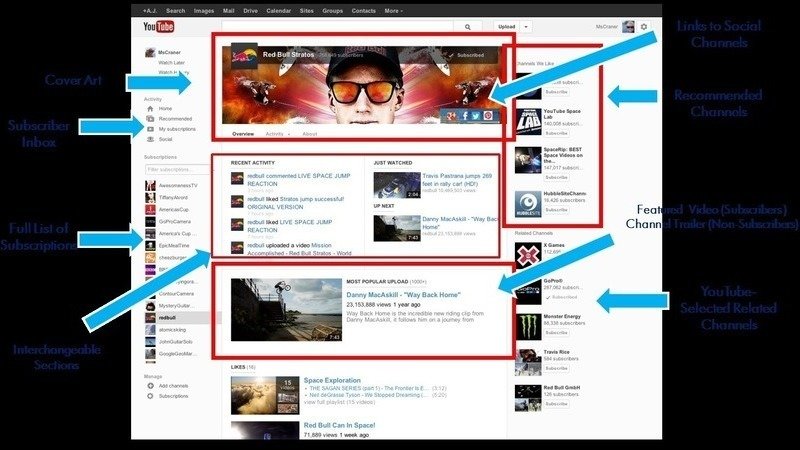Click the HubbleSite channel icon

click(528, 204)
